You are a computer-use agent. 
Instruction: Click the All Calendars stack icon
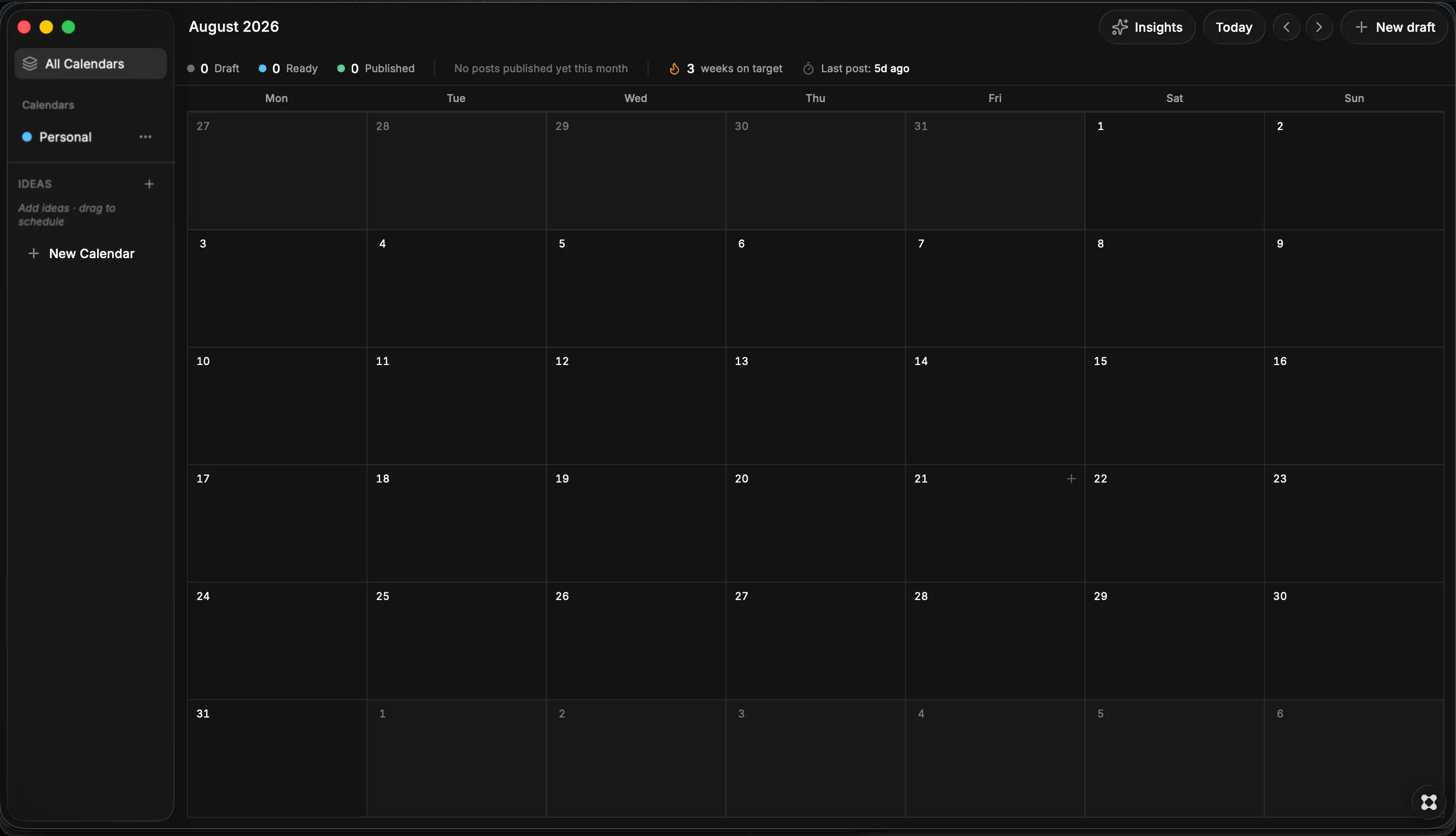tap(30, 64)
